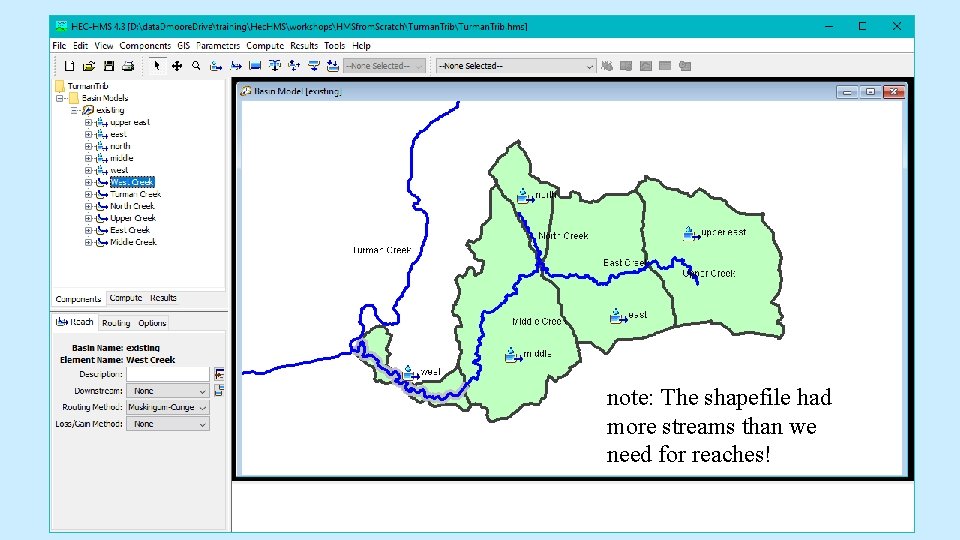Screen dimensions: 960x540
Task: Open the Help menu
Action: (361, 46)
